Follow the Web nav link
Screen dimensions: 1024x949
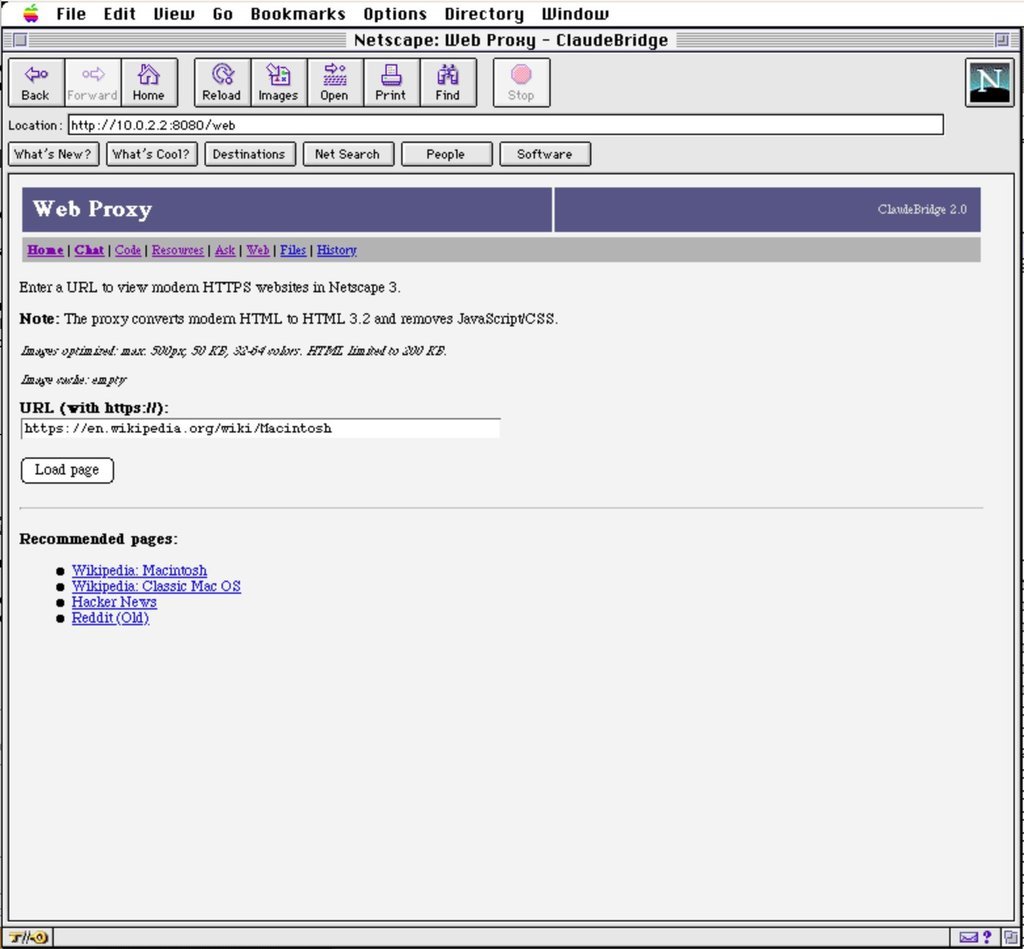[257, 250]
